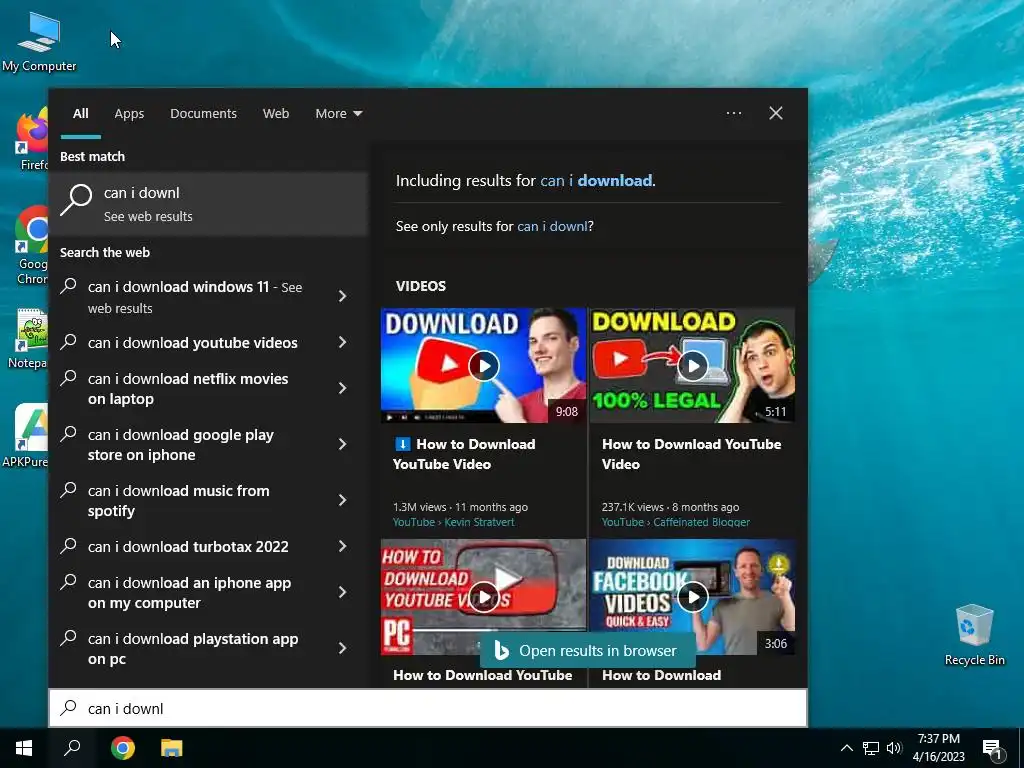Open the network status tray icon

pyautogui.click(x=871, y=748)
